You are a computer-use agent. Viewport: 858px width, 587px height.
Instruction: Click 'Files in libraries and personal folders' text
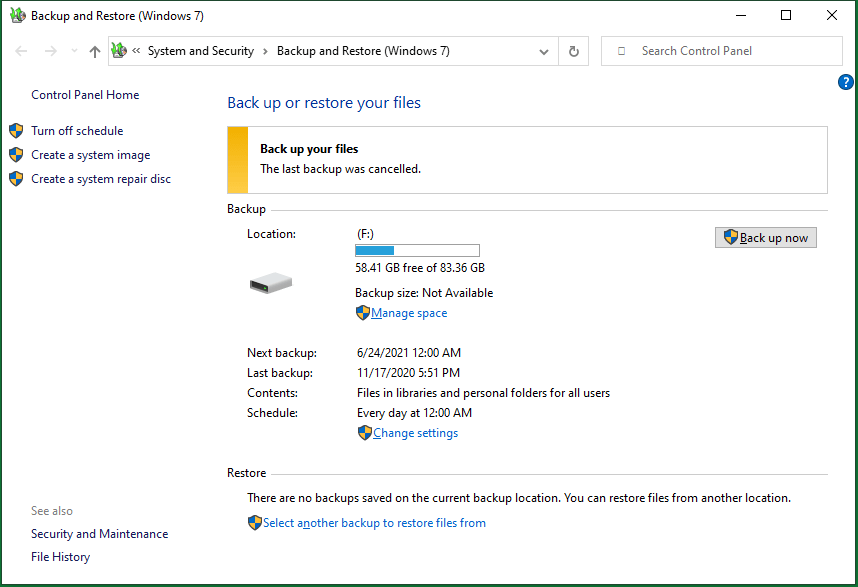(483, 393)
